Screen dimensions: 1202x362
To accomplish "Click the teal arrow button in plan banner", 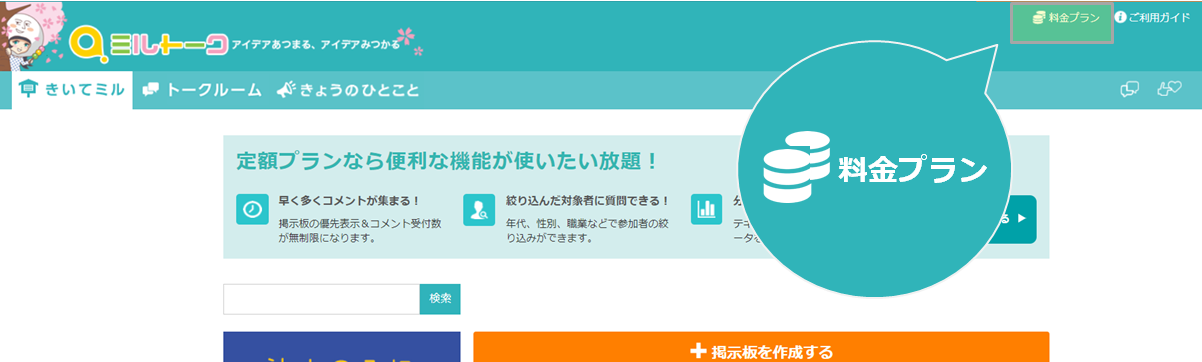I will point(1020,219).
